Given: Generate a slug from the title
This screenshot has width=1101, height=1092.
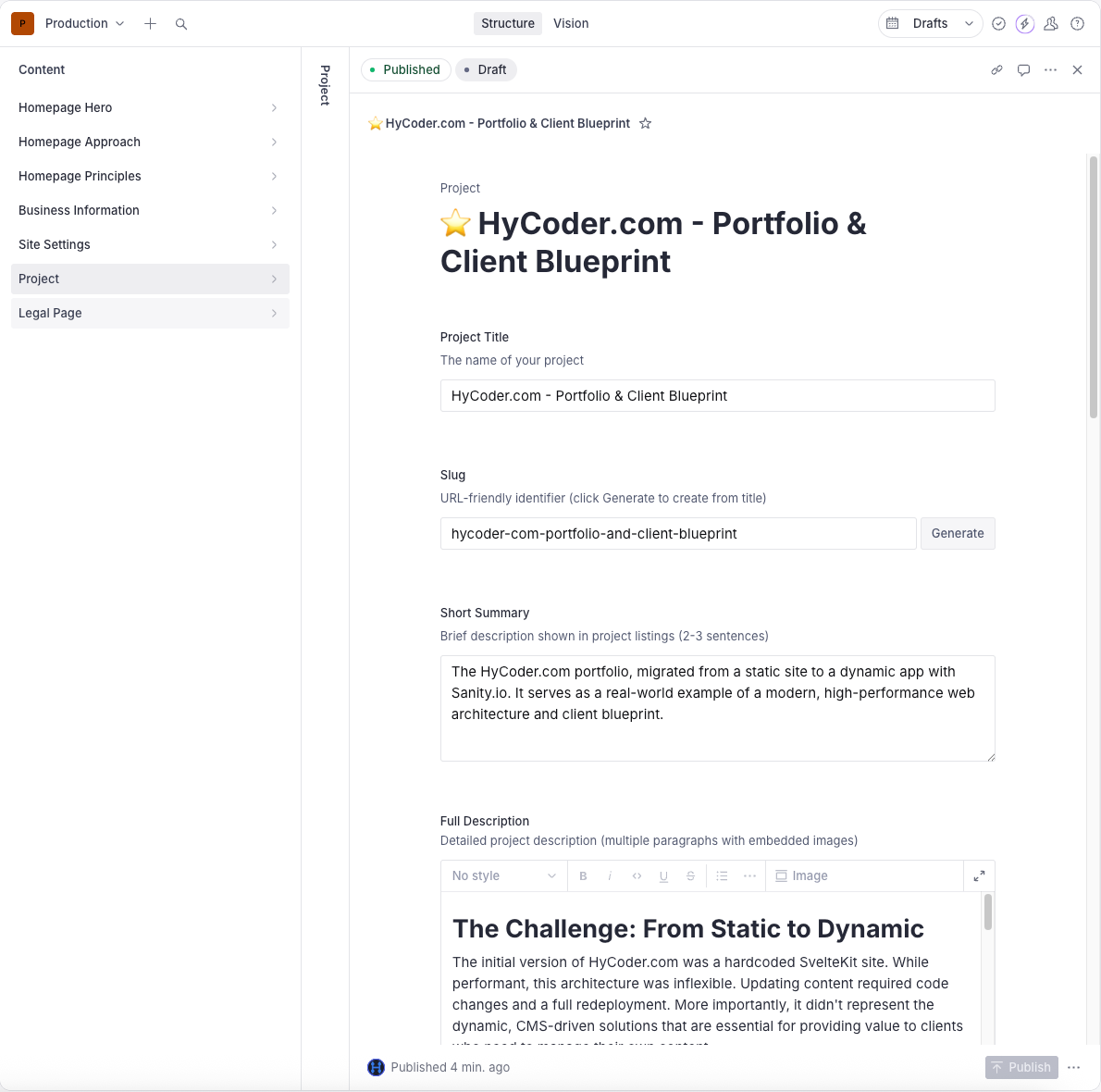Looking at the screenshot, I should 958,533.
